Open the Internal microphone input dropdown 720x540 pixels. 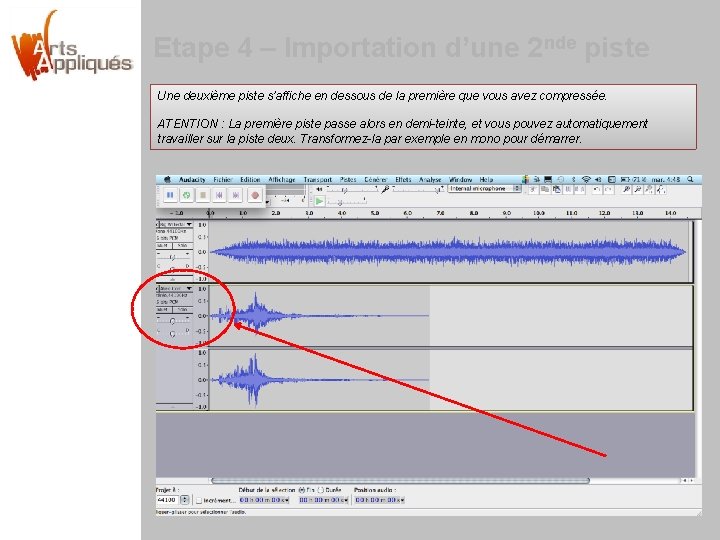pos(484,189)
